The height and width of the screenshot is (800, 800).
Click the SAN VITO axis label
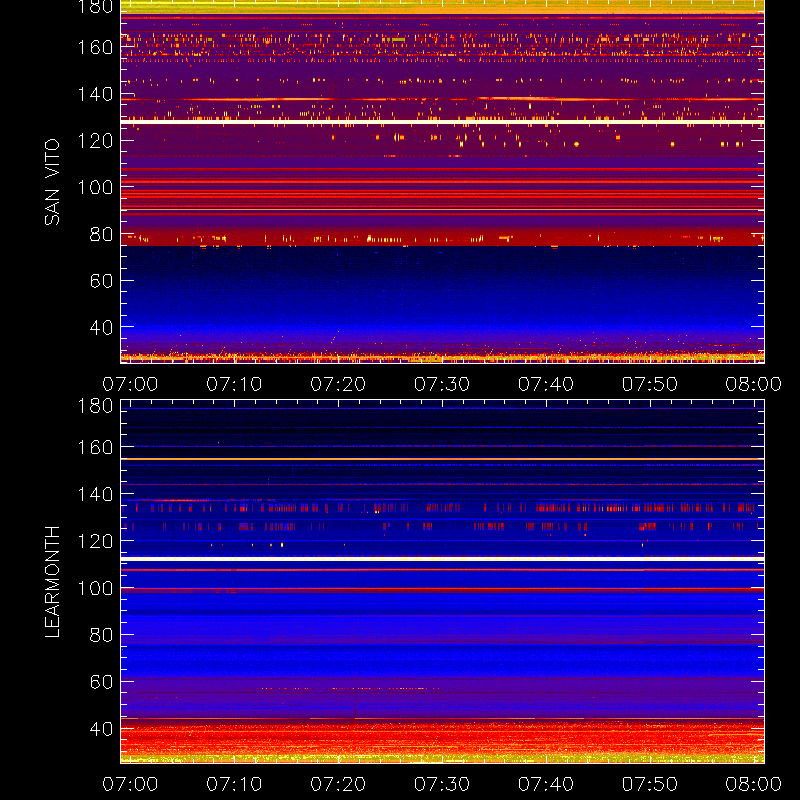pos(52,182)
